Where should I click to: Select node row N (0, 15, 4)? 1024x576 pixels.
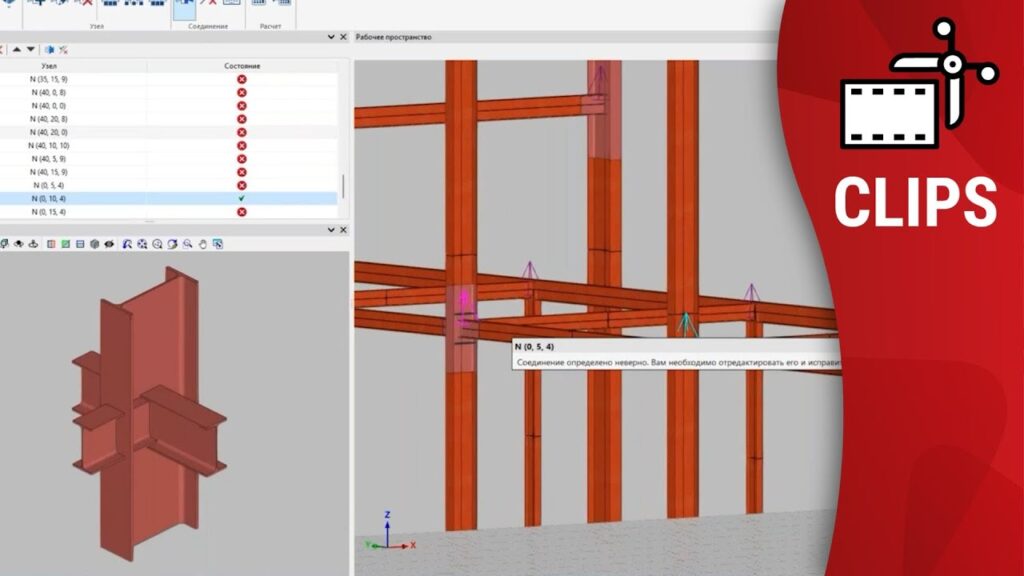click(49, 212)
